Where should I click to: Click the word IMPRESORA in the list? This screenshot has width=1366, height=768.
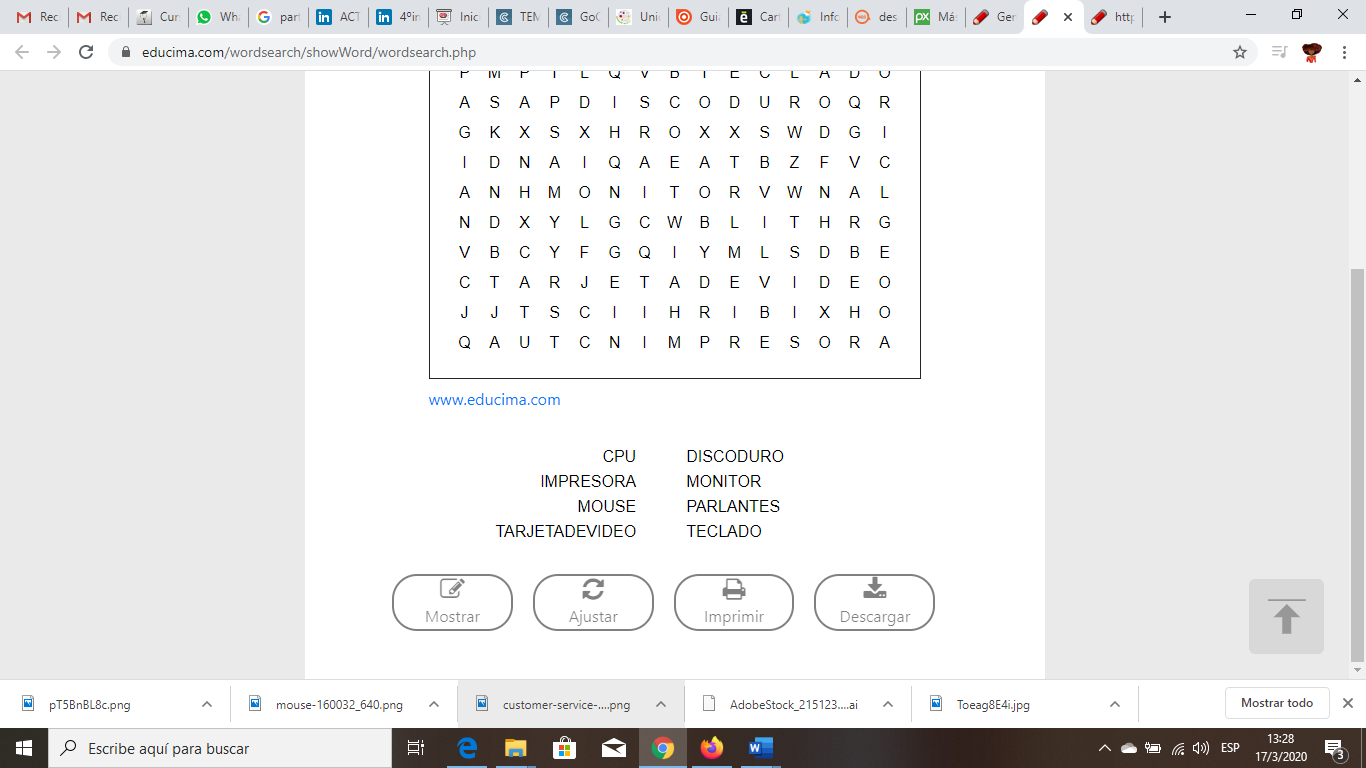click(x=588, y=481)
